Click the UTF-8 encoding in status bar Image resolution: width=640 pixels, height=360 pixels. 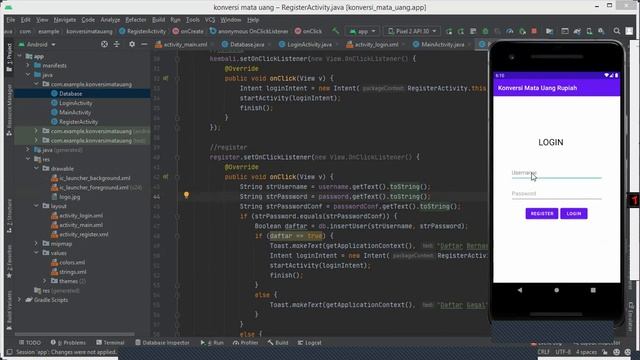tap(563, 352)
